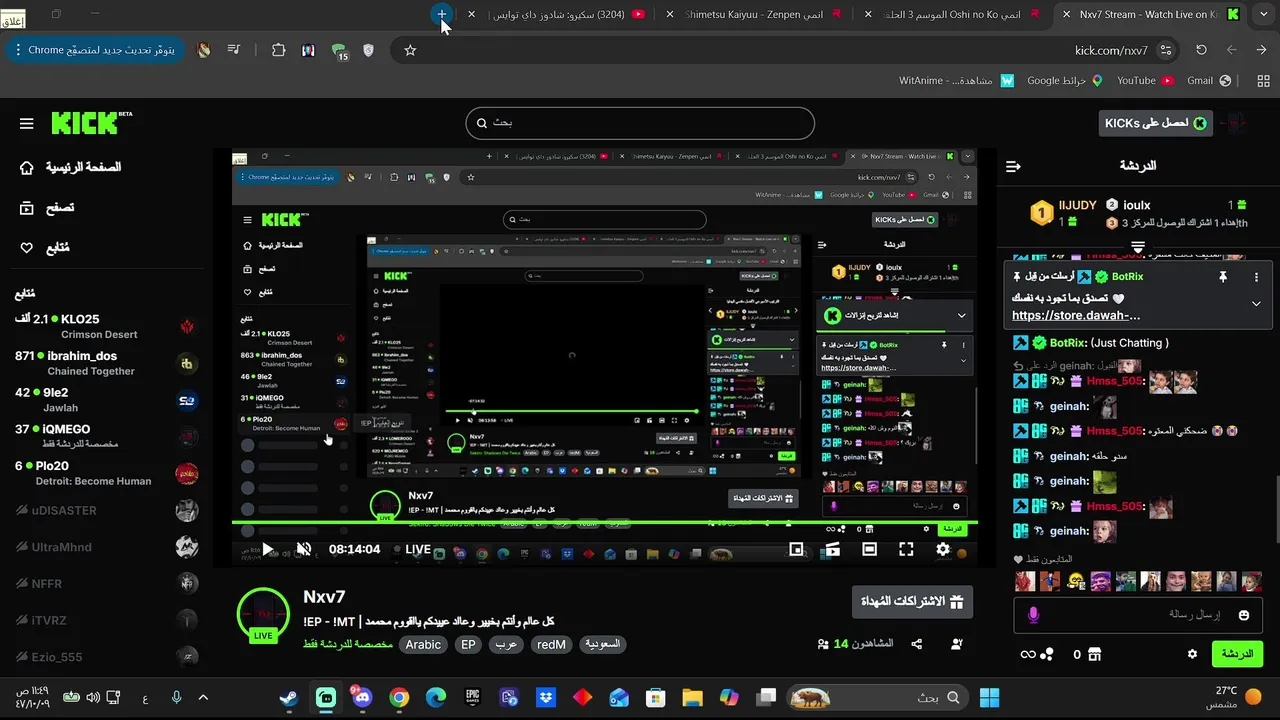Collapse the chat panel with the header icon
The height and width of the screenshot is (720, 1280).
pyautogui.click(x=1014, y=166)
